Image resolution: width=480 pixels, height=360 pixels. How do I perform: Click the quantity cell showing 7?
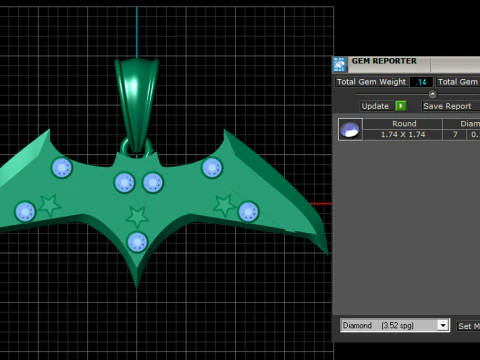point(455,135)
